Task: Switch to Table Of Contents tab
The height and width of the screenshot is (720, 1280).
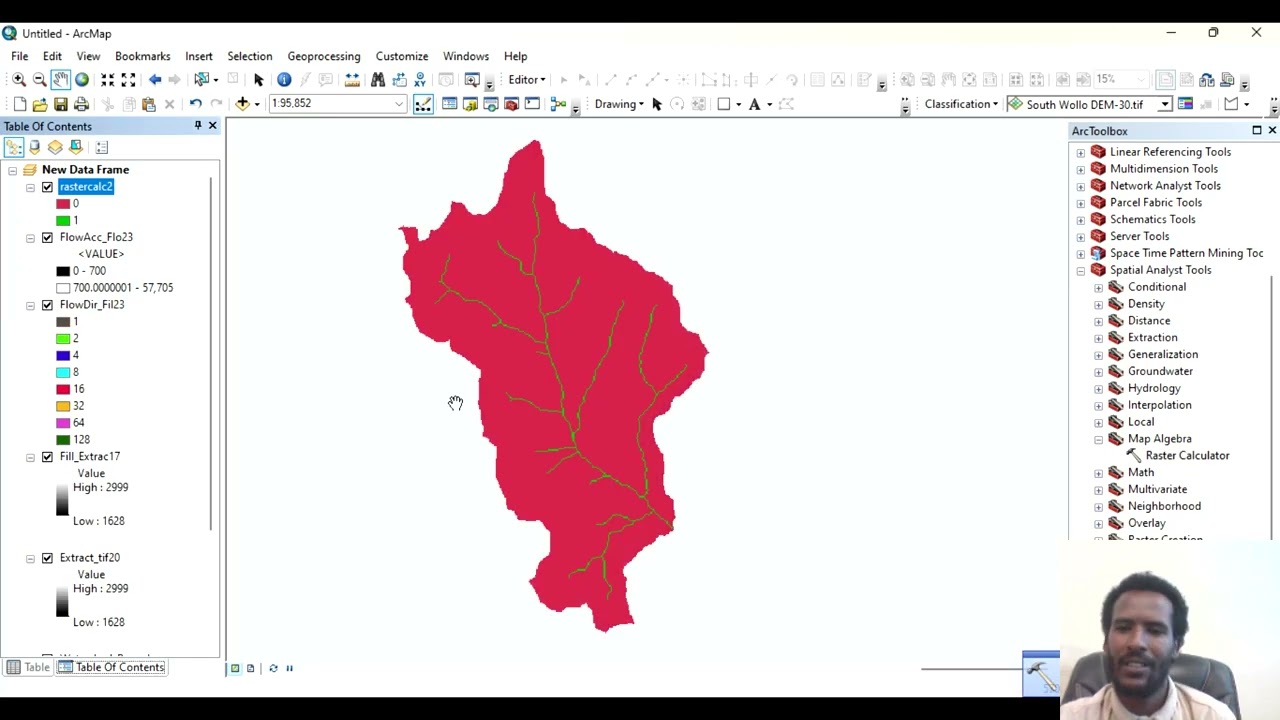Action: click(x=112, y=667)
